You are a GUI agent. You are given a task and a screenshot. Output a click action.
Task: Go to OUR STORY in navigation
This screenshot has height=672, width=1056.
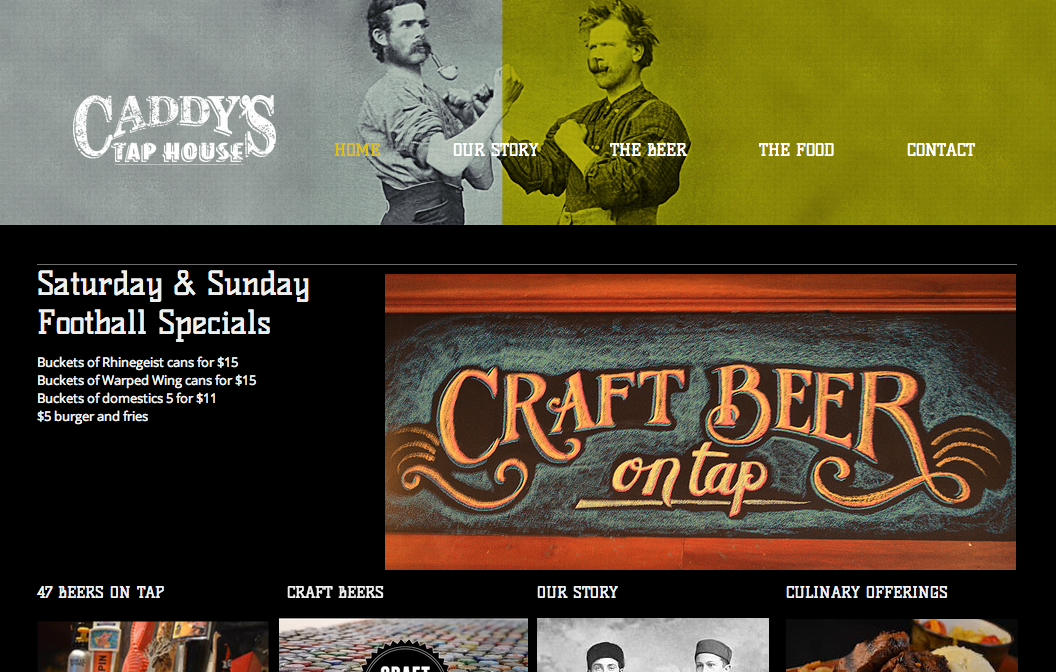(x=495, y=149)
